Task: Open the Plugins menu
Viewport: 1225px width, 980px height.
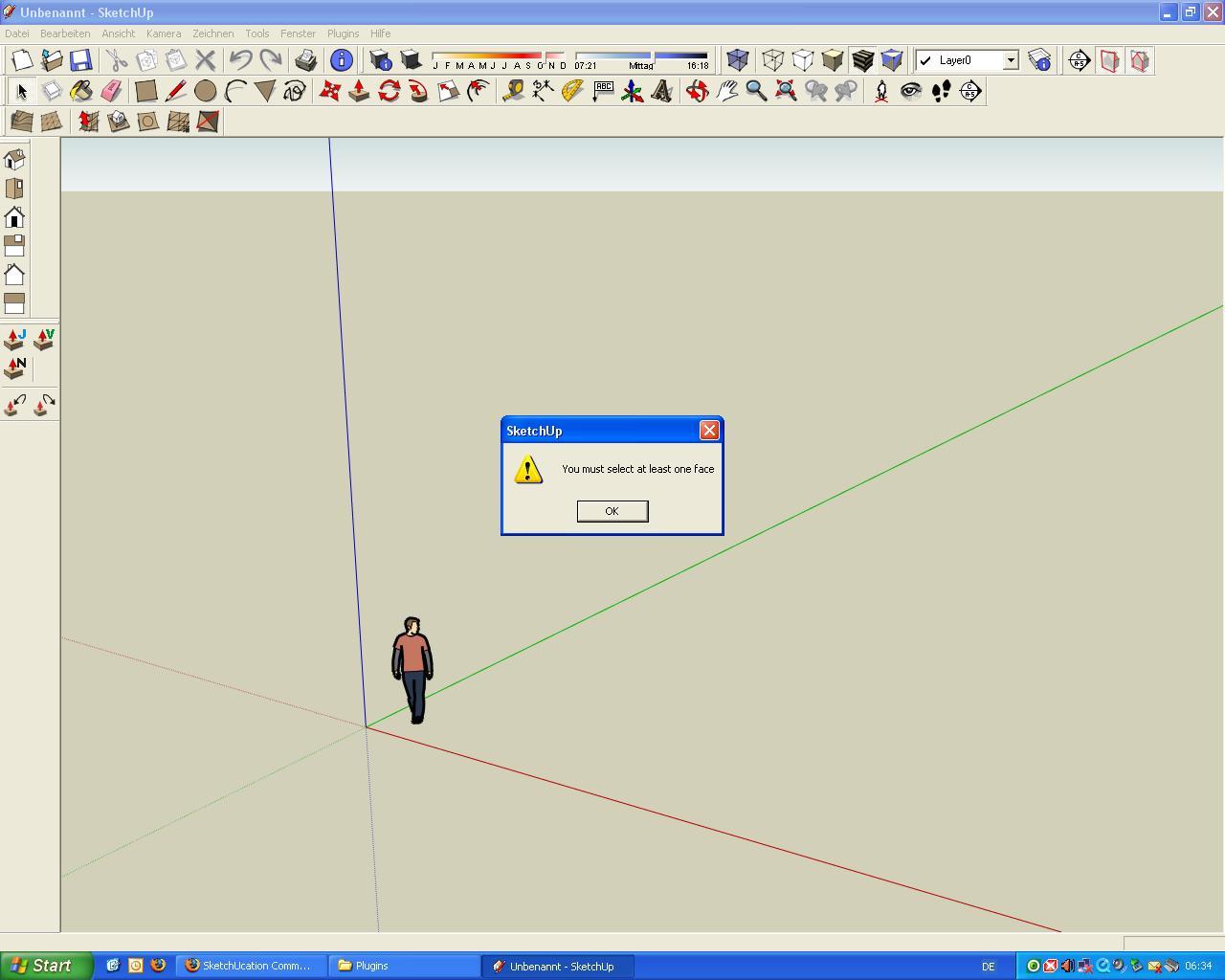Action: [343, 33]
